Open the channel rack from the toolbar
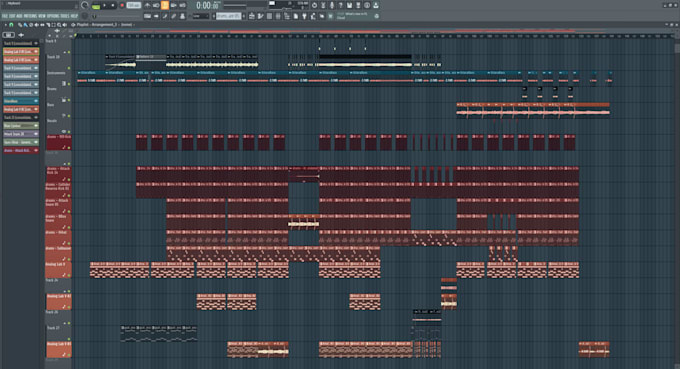Viewport: 680px width, 369px height. [269, 16]
